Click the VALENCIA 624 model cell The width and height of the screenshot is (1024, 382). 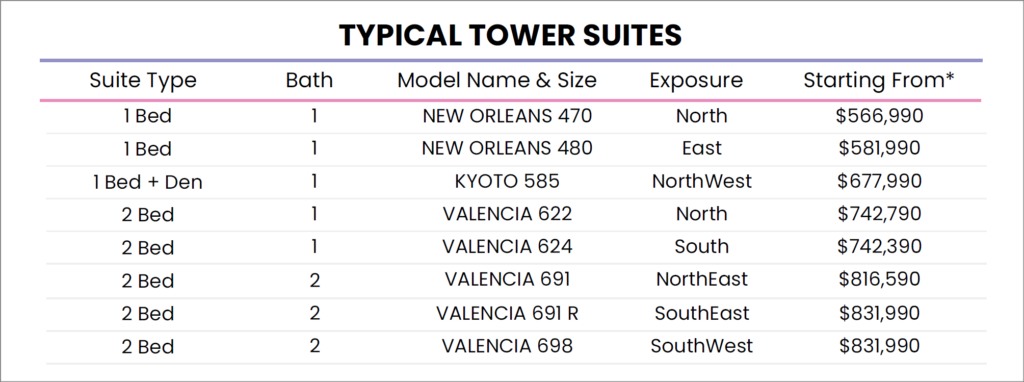coord(507,247)
